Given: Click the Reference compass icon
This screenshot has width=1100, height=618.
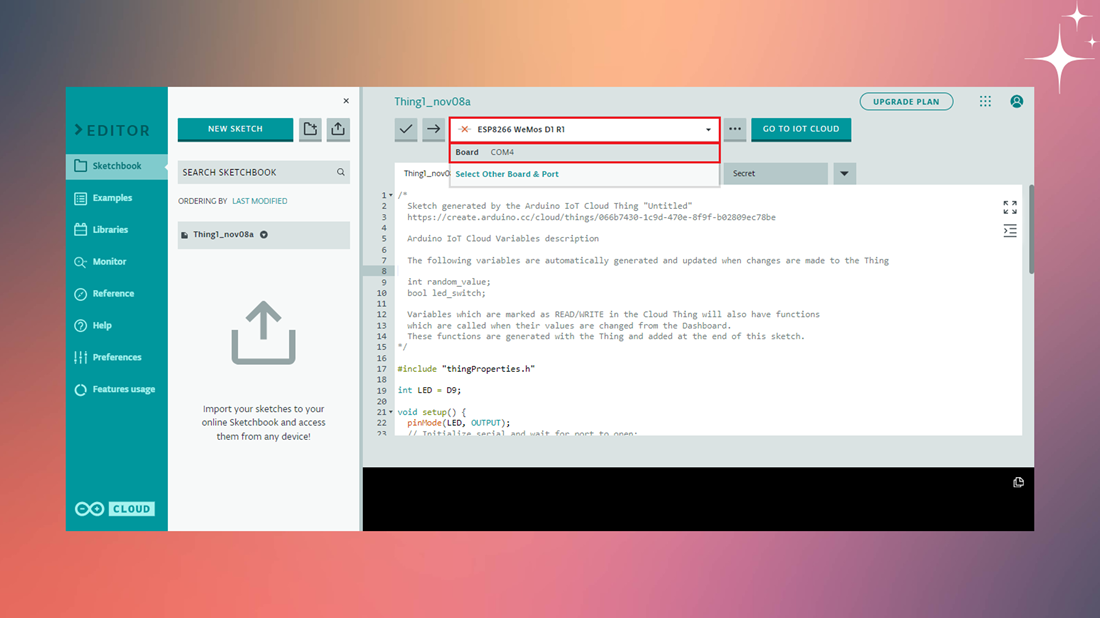Looking at the screenshot, I should click(x=81, y=294).
